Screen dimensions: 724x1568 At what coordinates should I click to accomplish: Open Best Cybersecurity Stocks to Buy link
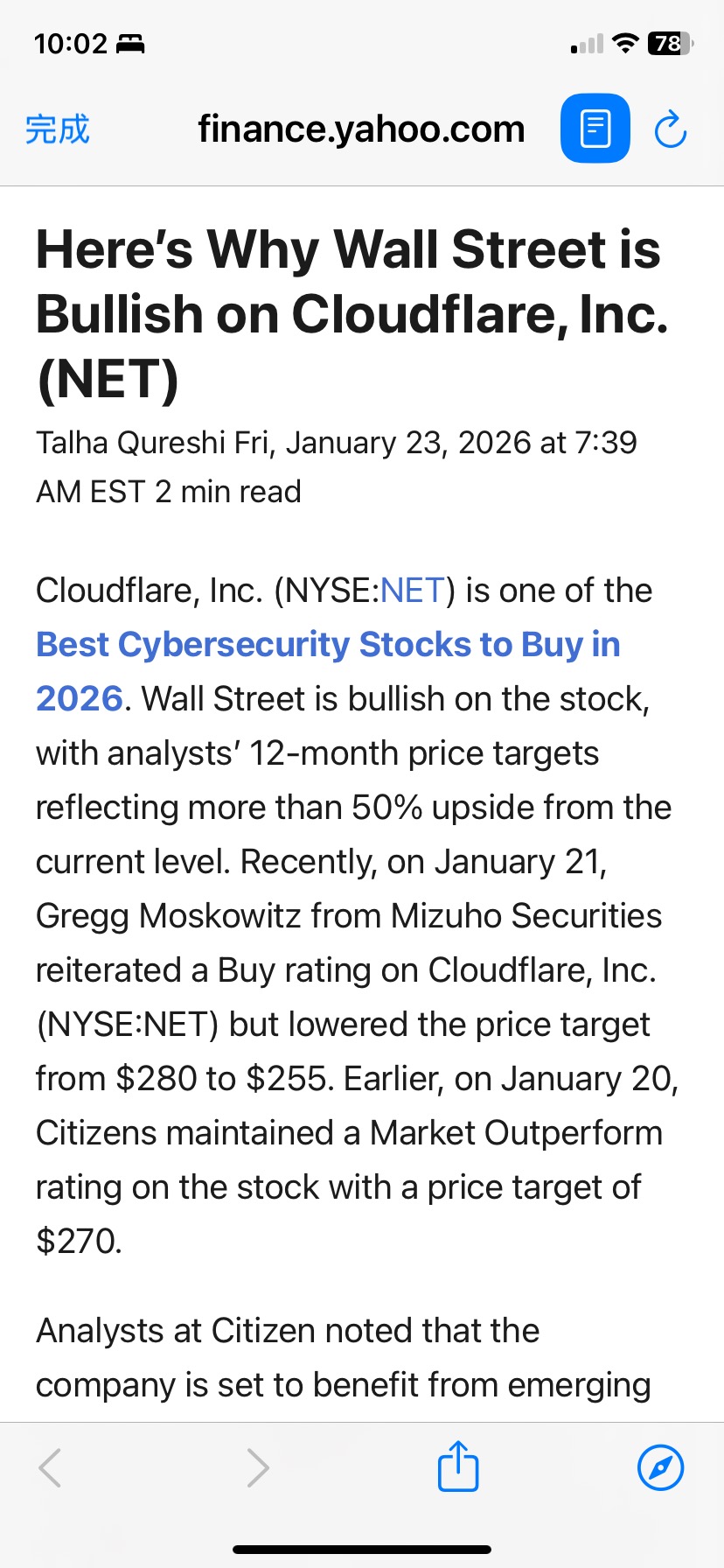click(x=328, y=671)
